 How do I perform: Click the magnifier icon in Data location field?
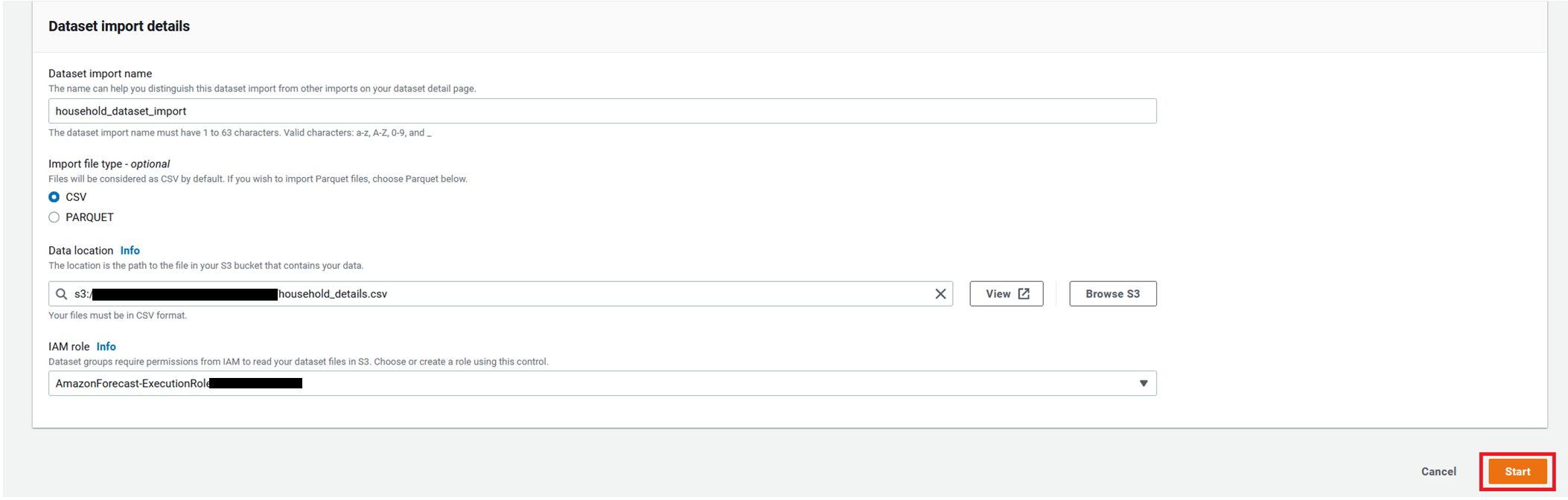coord(61,294)
